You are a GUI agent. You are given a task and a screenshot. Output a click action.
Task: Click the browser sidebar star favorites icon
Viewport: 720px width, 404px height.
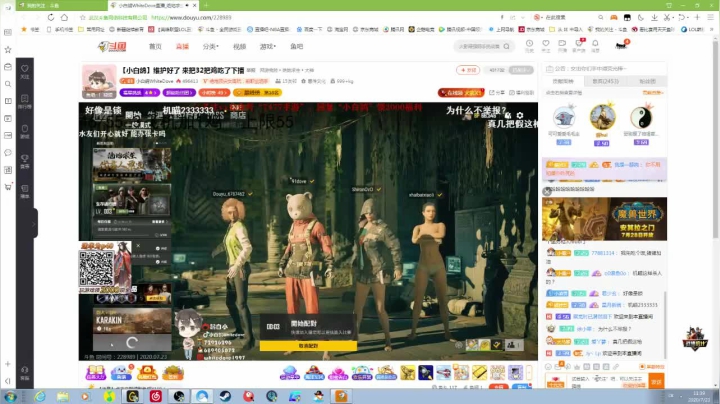pyautogui.click(x=8, y=50)
